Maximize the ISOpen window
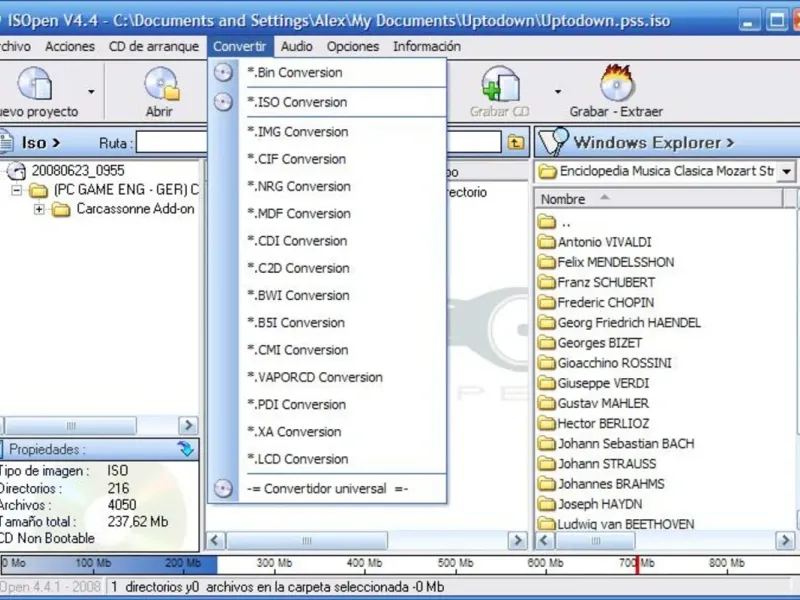The image size is (800, 600). (x=777, y=21)
